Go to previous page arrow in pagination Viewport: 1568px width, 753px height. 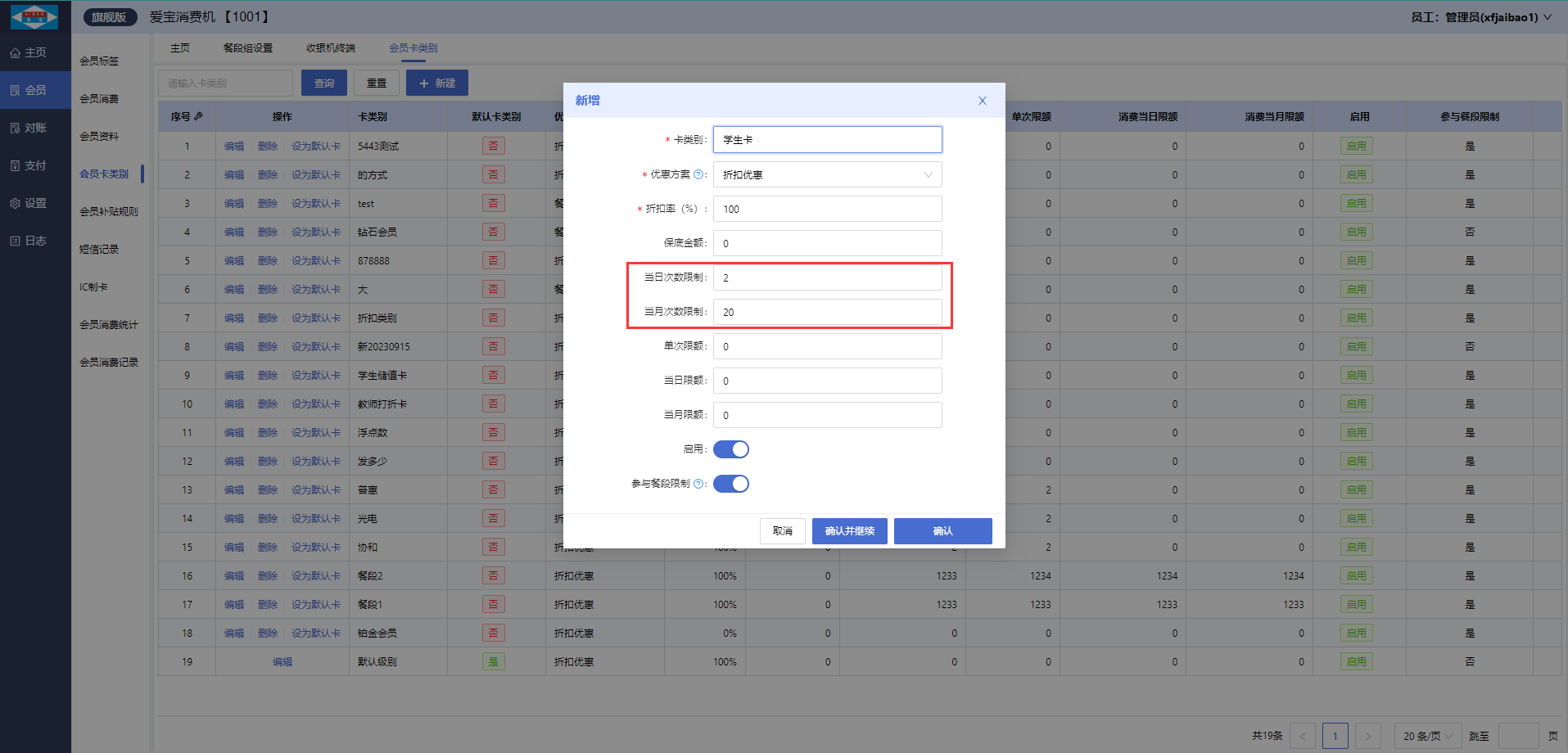(1303, 736)
